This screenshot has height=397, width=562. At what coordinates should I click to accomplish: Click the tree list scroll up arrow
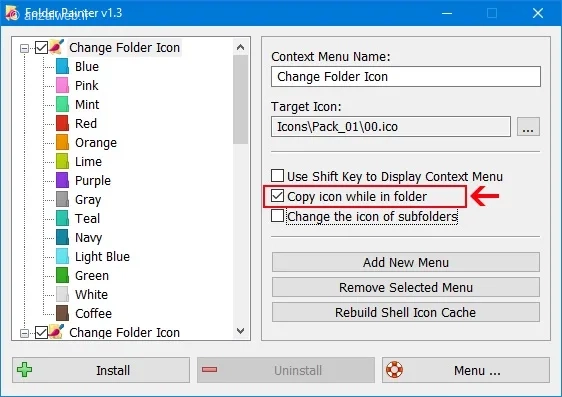(x=240, y=47)
